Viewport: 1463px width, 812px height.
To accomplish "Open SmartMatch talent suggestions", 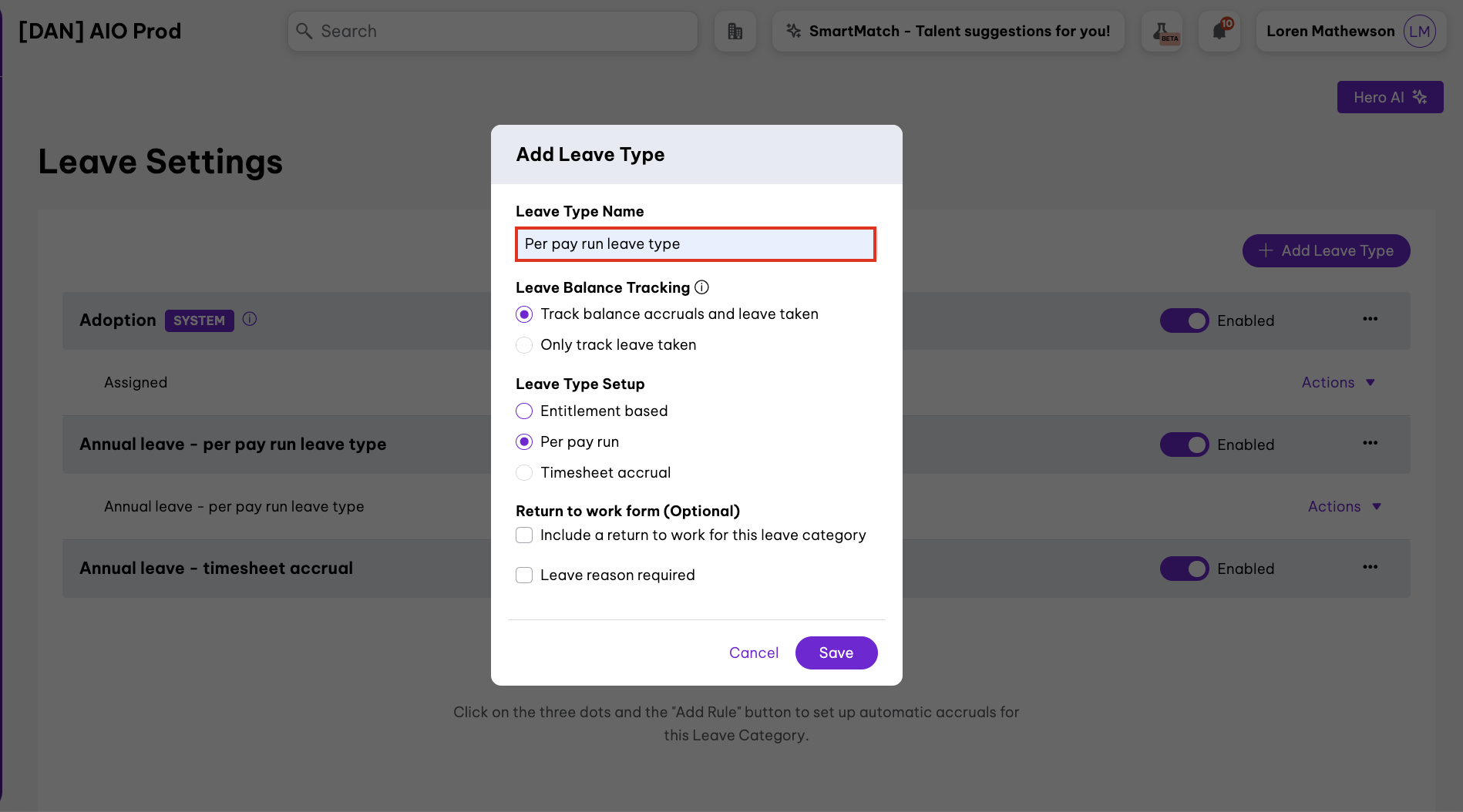I will pyautogui.click(x=948, y=32).
